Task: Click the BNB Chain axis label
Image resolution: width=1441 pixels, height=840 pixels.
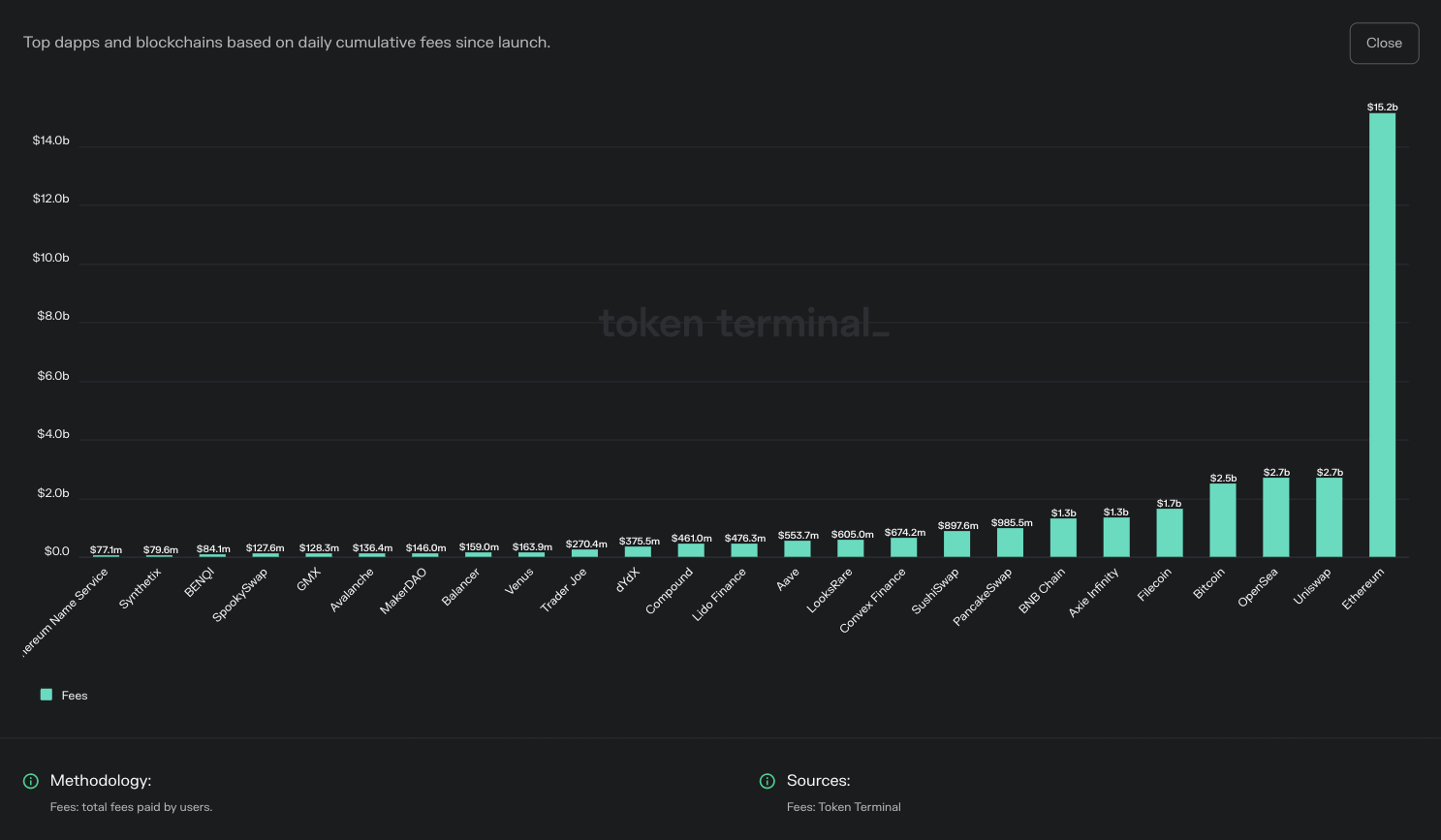Action: (1041, 592)
